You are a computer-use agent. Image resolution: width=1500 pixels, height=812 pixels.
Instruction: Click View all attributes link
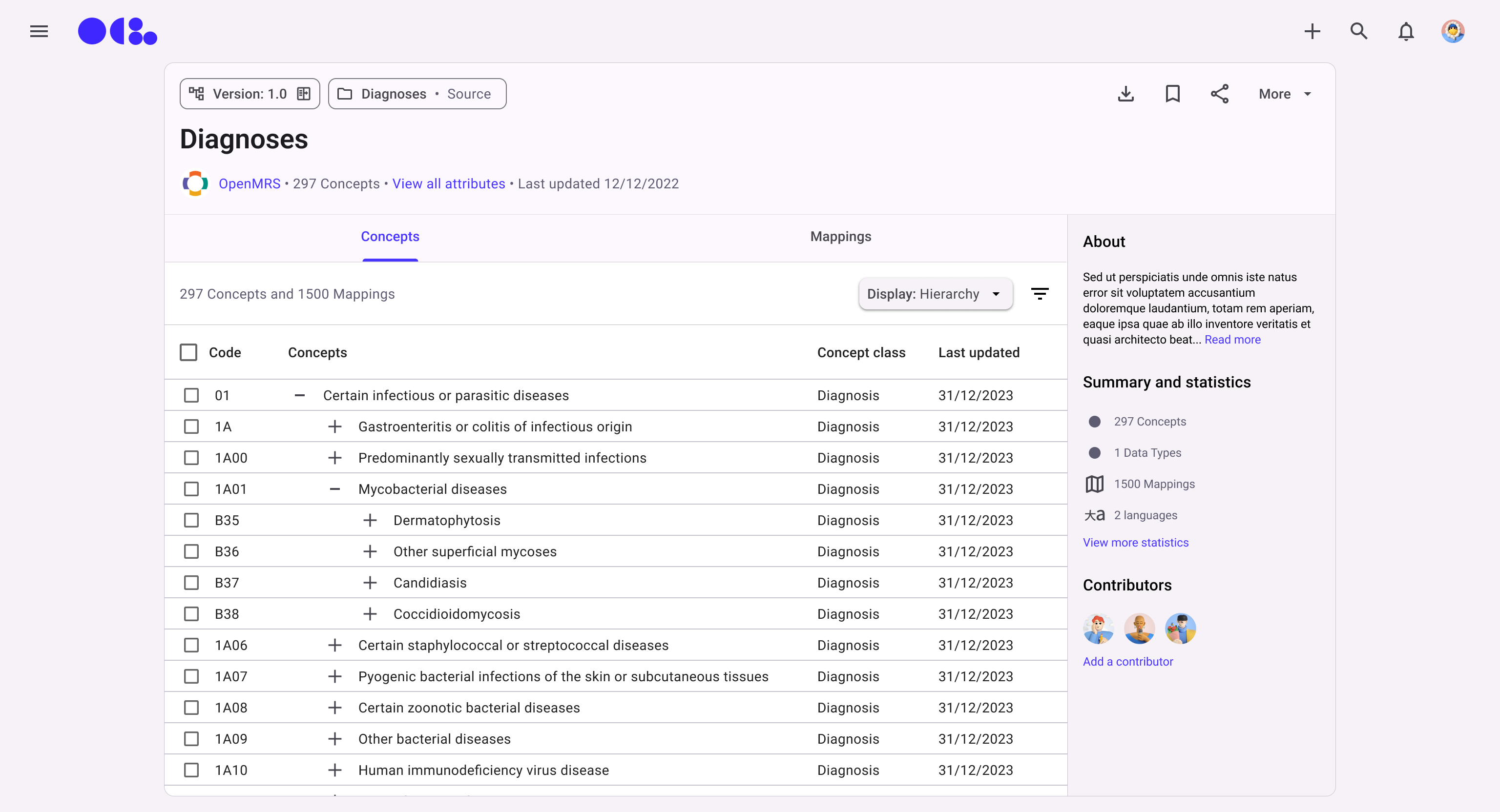[448, 184]
